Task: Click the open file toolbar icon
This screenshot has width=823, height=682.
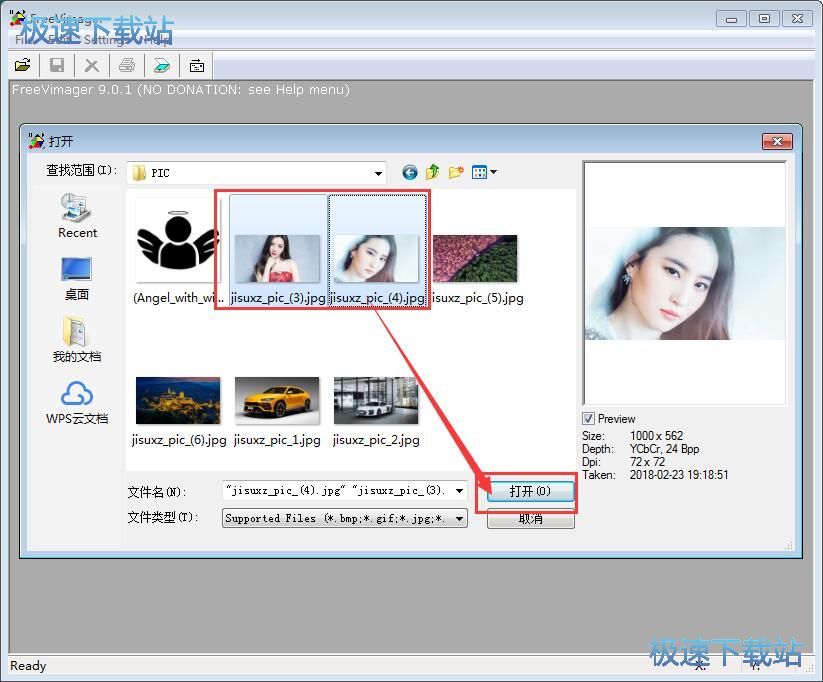Action: click(x=22, y=65)
